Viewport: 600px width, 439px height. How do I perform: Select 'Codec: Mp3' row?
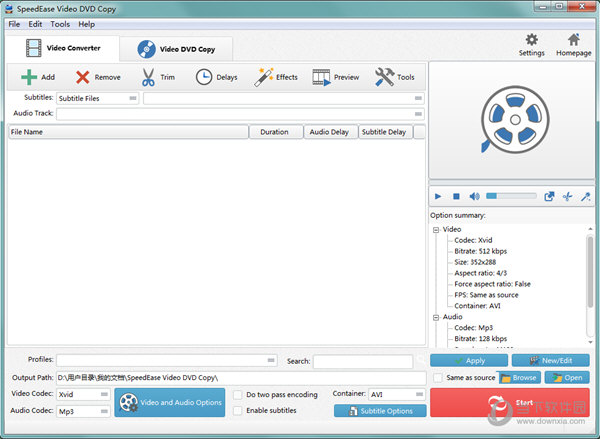[x=474, y=328]
